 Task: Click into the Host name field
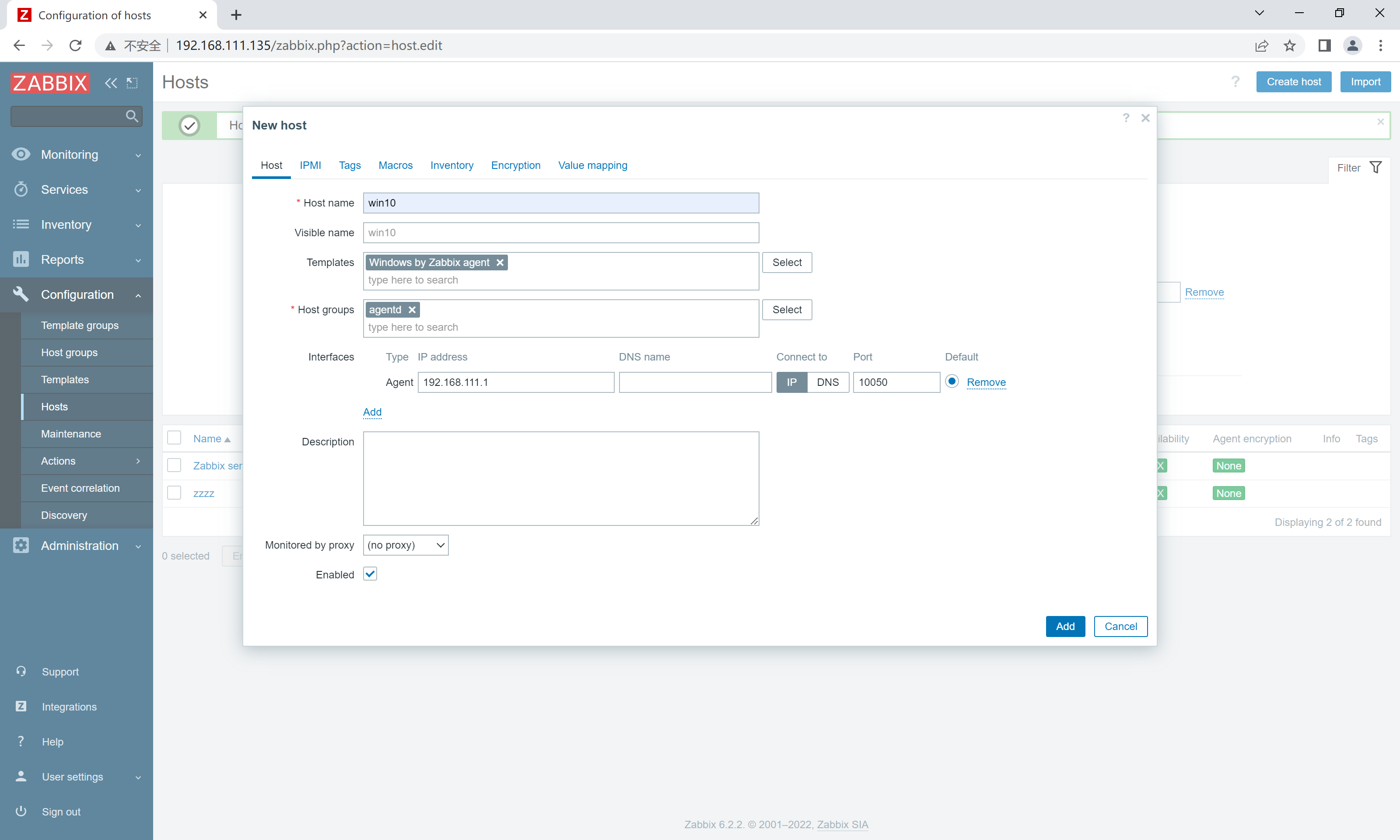(561, 203)
